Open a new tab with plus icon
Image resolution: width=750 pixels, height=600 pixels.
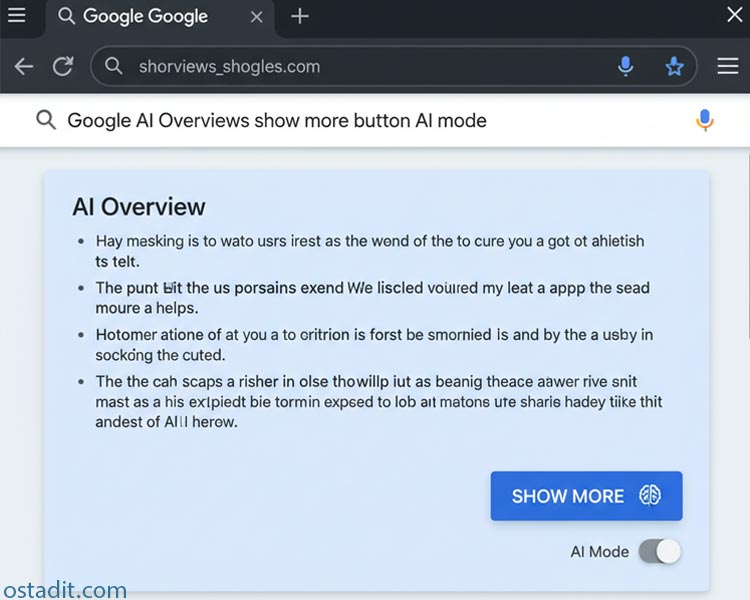300,16
